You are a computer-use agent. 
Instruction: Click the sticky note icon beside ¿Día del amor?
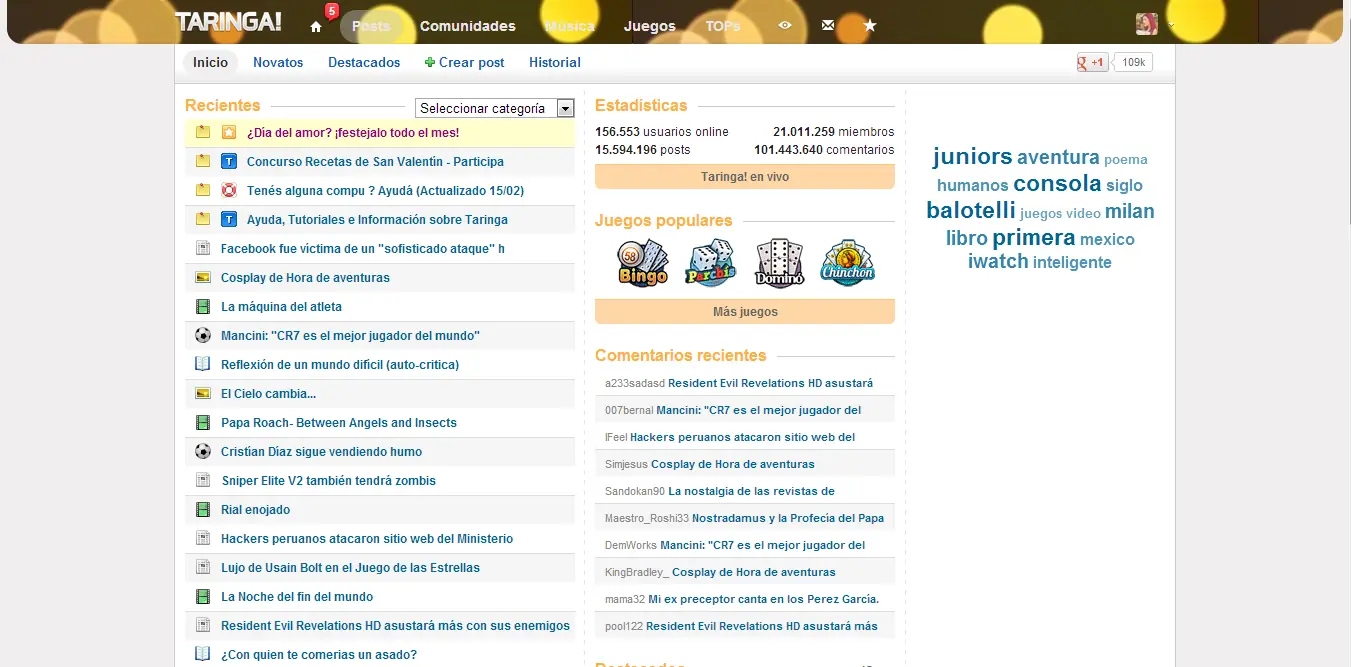click(x=203, y=132)
